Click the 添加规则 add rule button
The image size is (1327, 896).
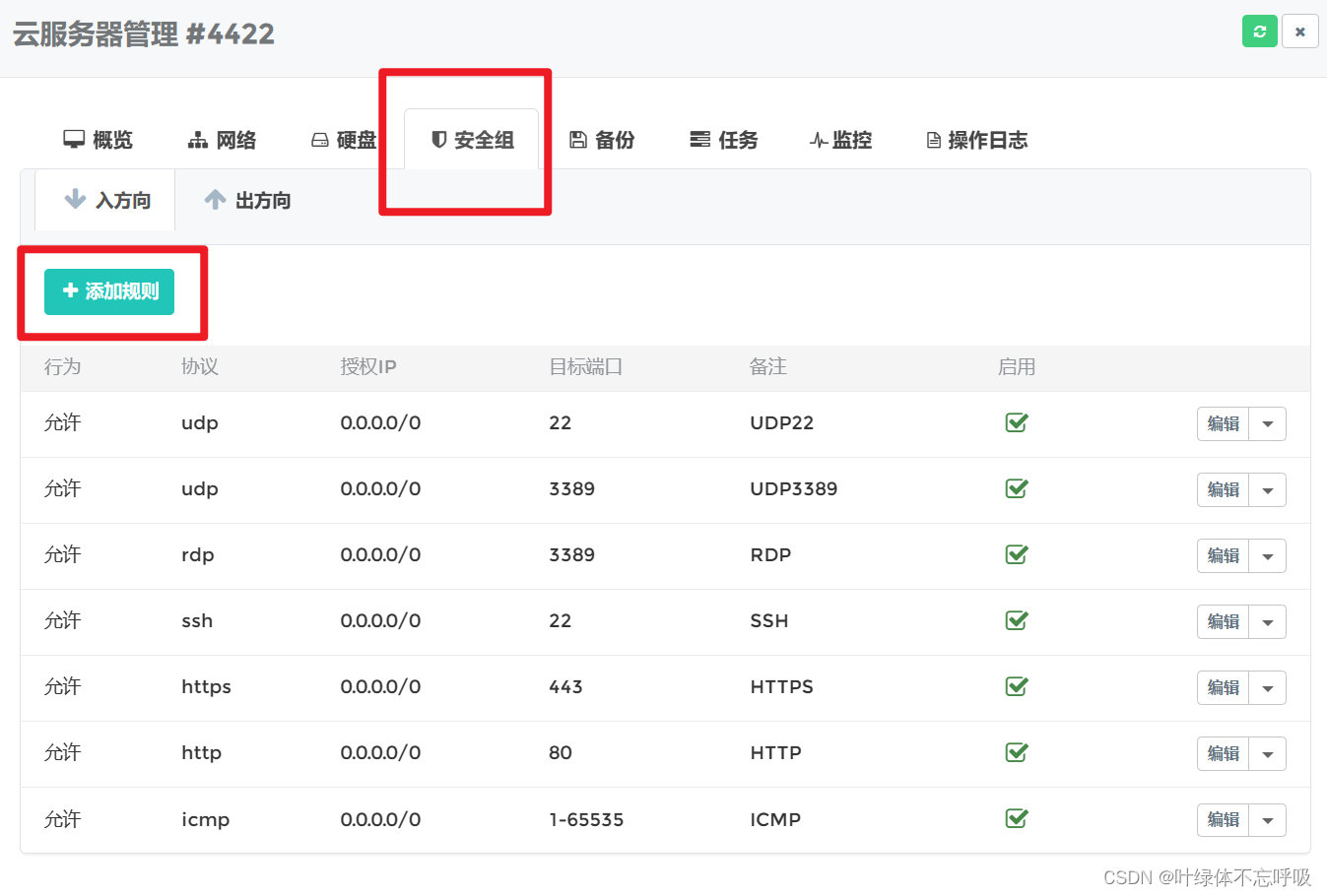(x=109, y=291)
